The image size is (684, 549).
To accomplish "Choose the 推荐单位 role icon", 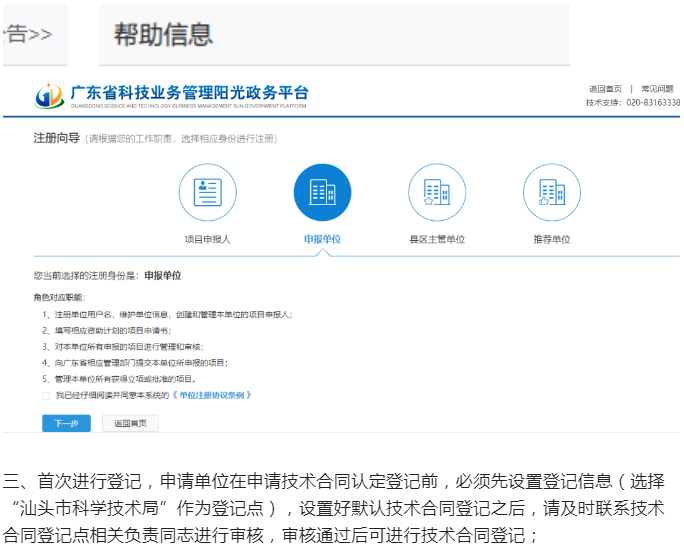I will [552, 192].
